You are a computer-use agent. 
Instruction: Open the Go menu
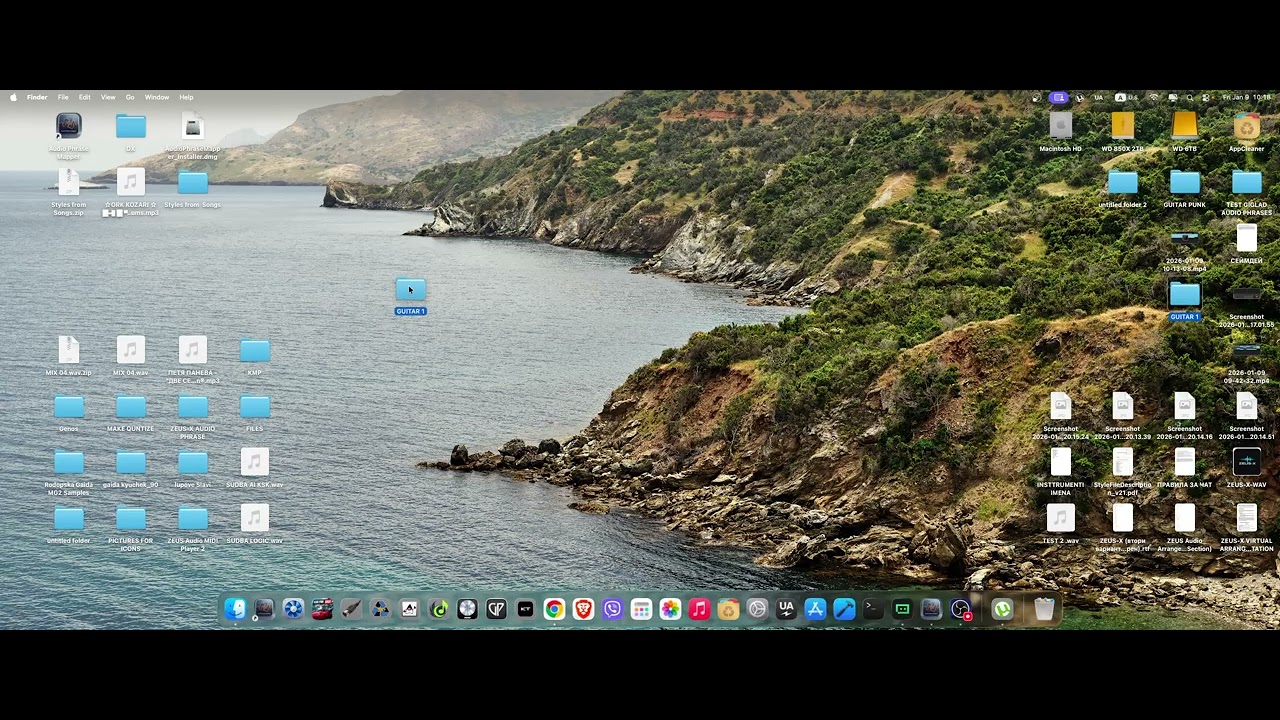(130, 97)
